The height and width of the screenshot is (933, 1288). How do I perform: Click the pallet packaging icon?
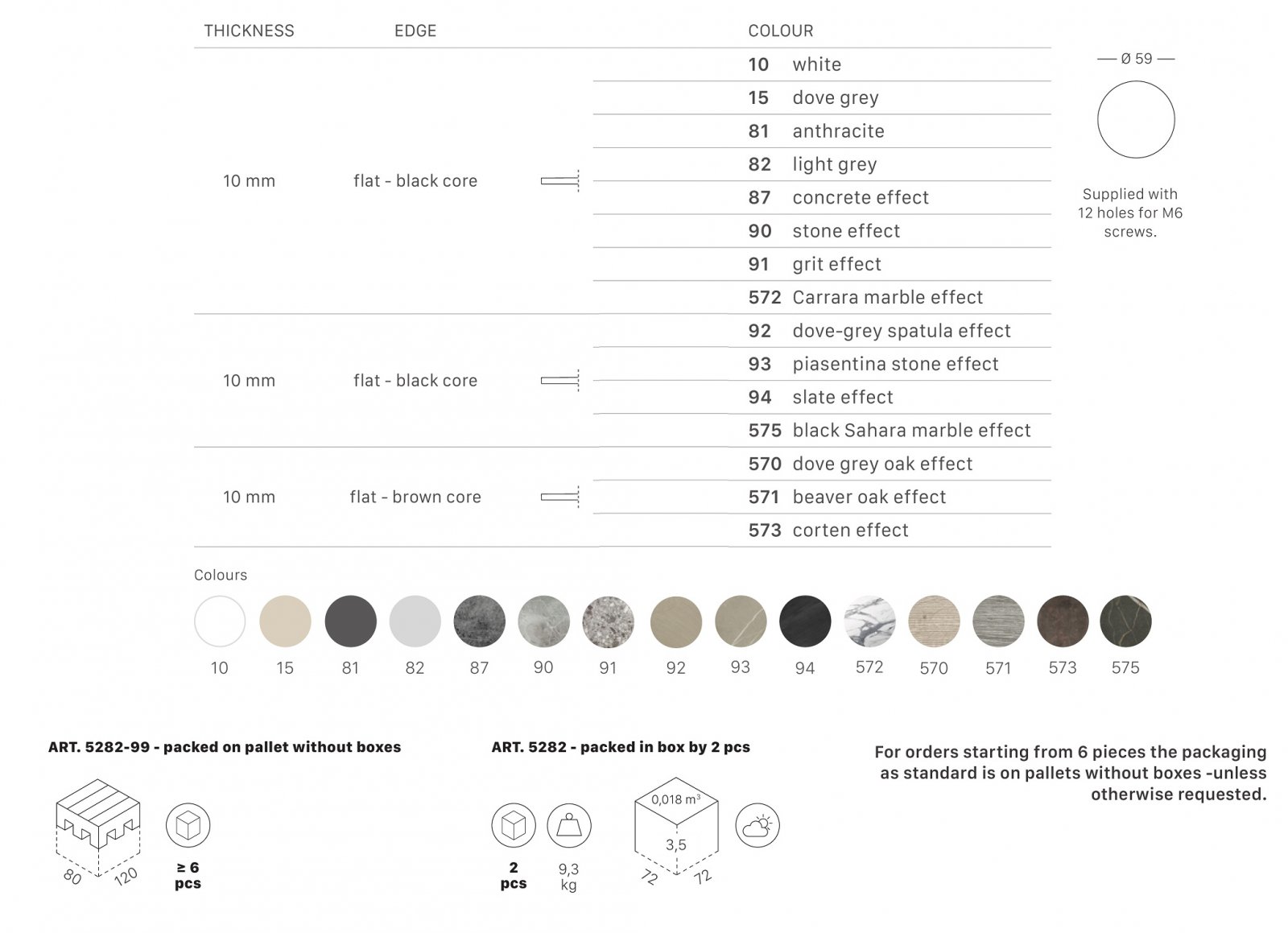pos(97,815)
